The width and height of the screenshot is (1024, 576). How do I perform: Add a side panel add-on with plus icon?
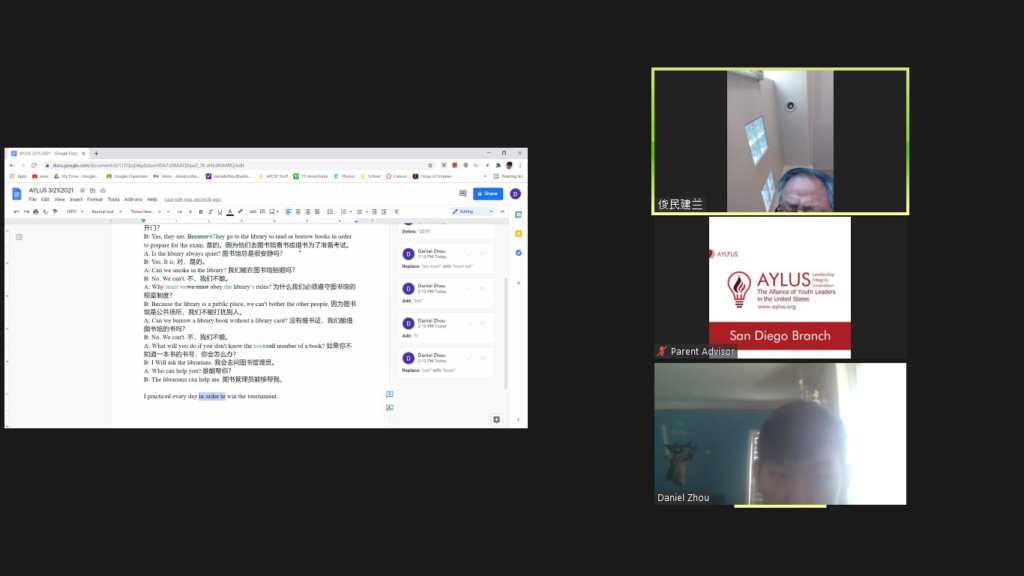point(519,283)
